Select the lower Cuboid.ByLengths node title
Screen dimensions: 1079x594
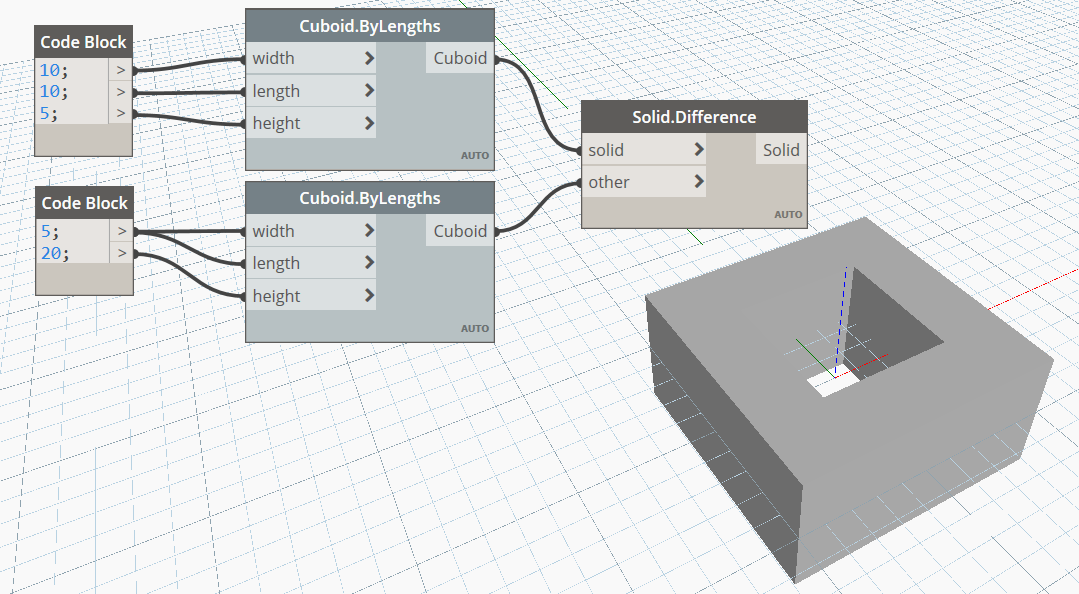pos(370,198)
